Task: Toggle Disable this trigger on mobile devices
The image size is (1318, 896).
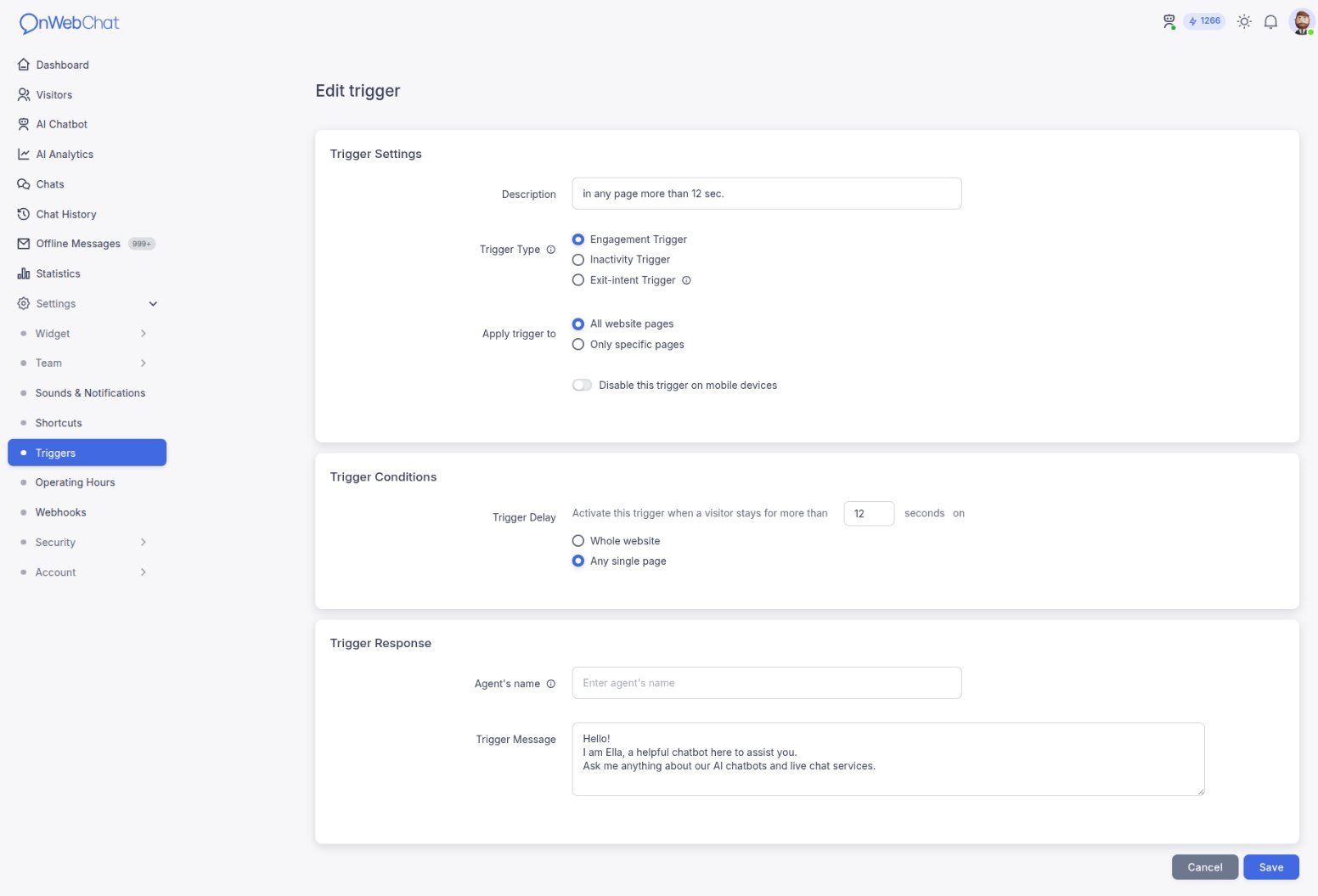Action: pos(582,385)
